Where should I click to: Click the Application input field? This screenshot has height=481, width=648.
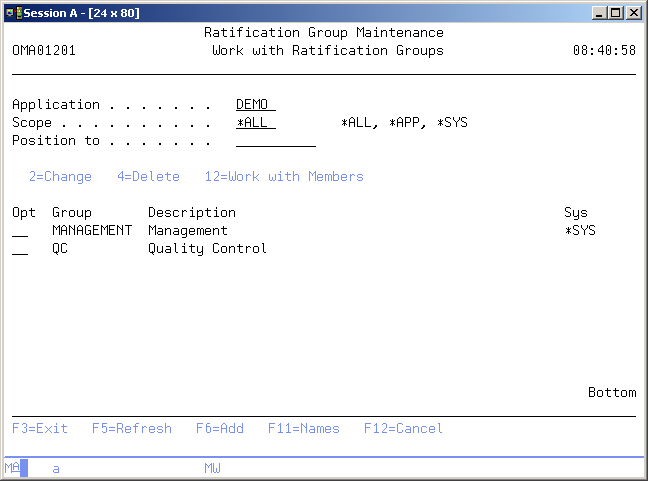(x=255, y=105)
